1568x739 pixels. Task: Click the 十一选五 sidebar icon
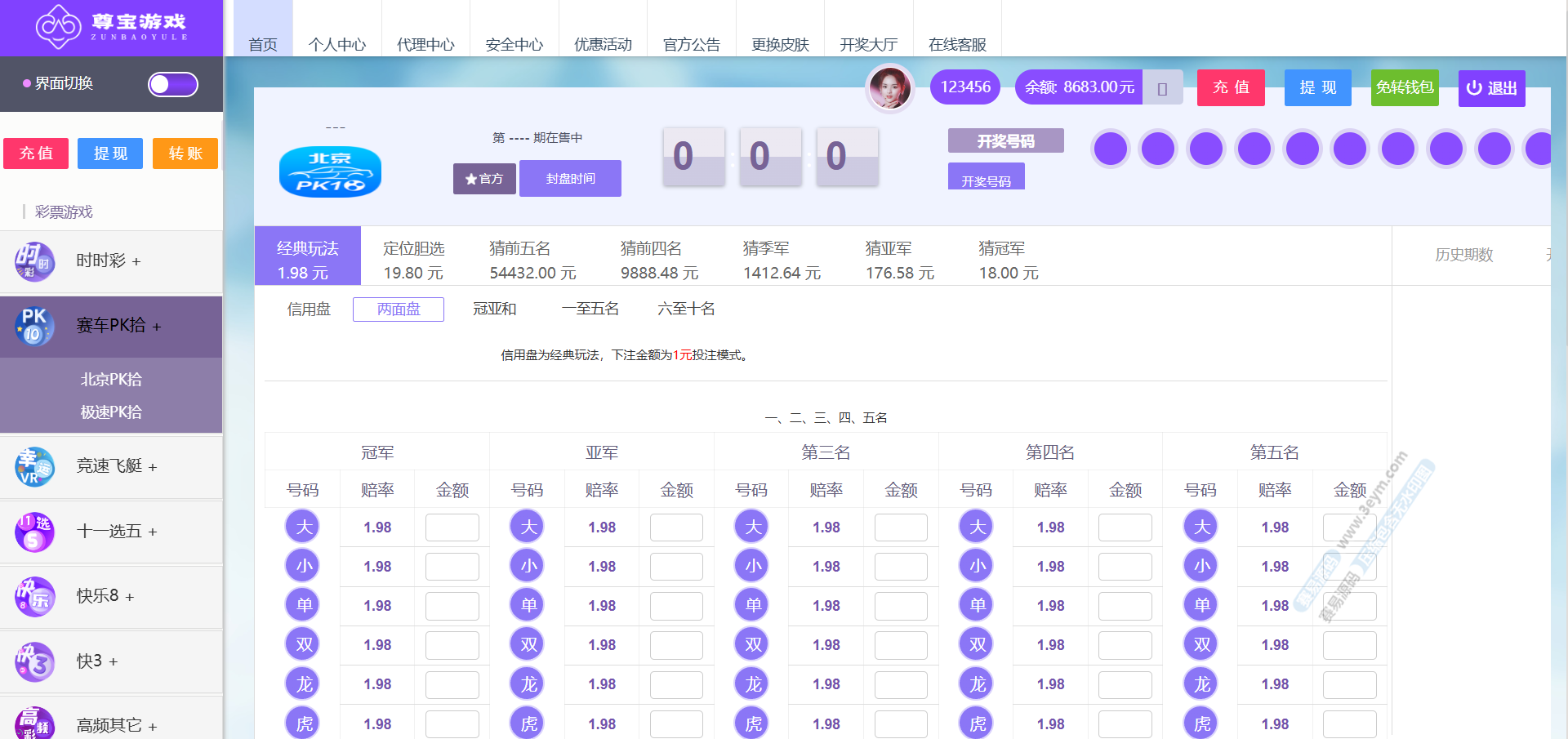point(34,532)
